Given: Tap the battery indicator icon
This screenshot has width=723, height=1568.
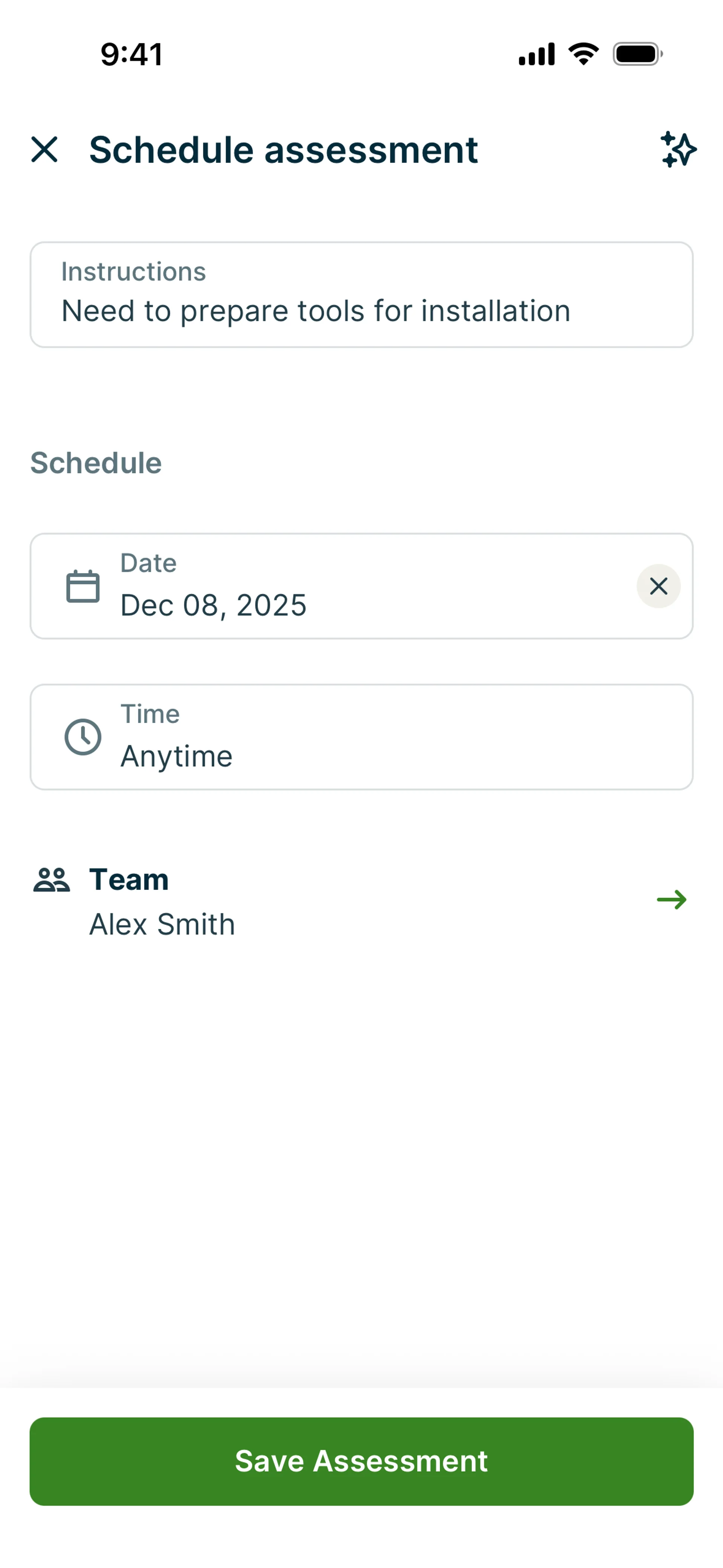Looking at the screenshot, I should click(x=637, y=54).
